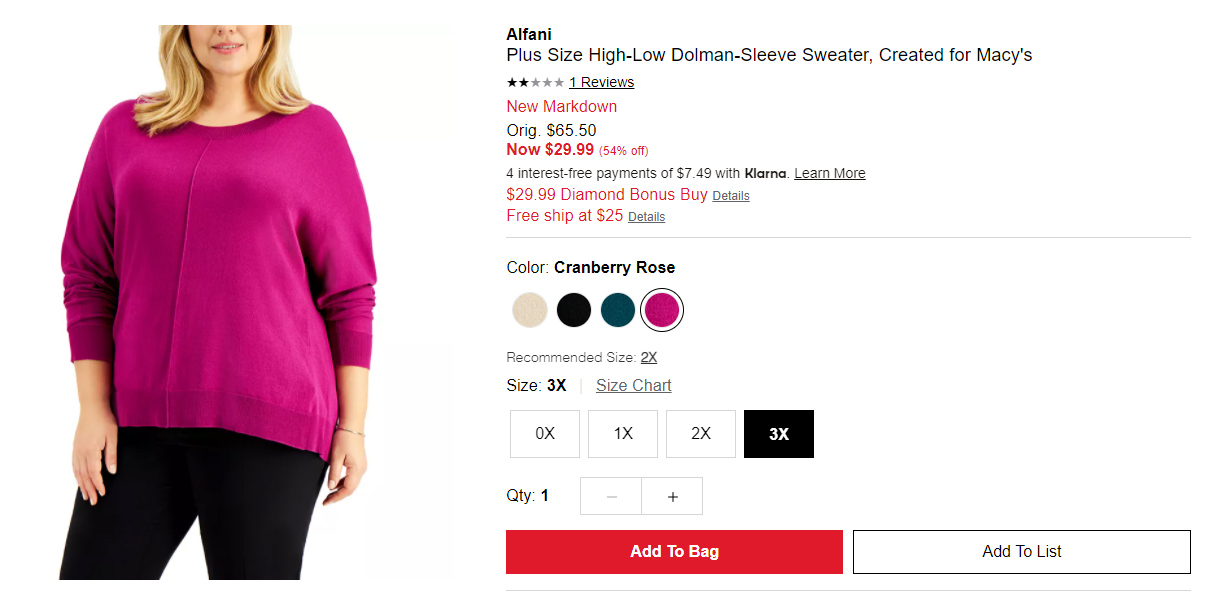Choose size 1X

pos(623,434)
